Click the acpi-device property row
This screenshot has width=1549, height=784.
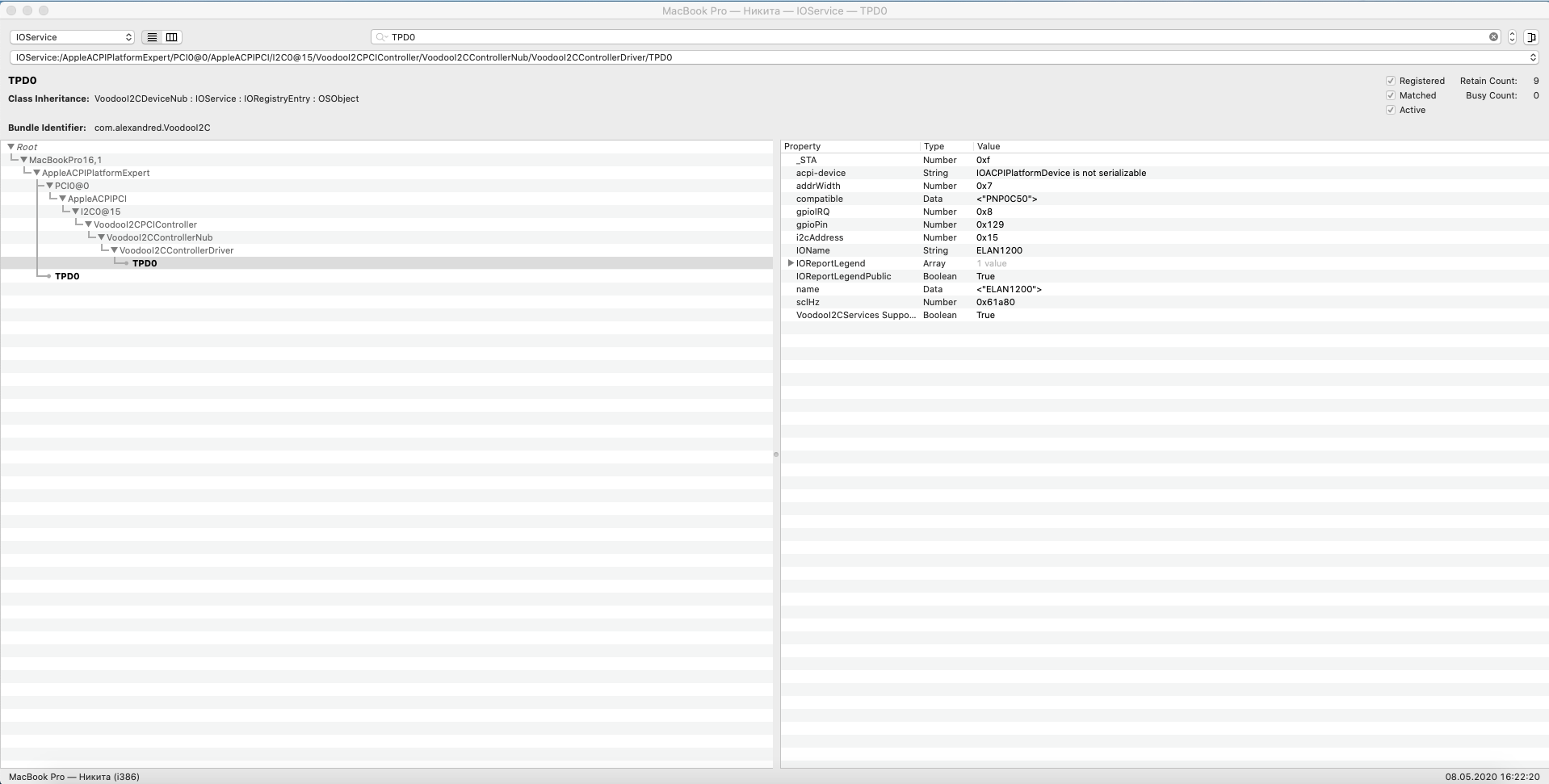pos(821,173)
